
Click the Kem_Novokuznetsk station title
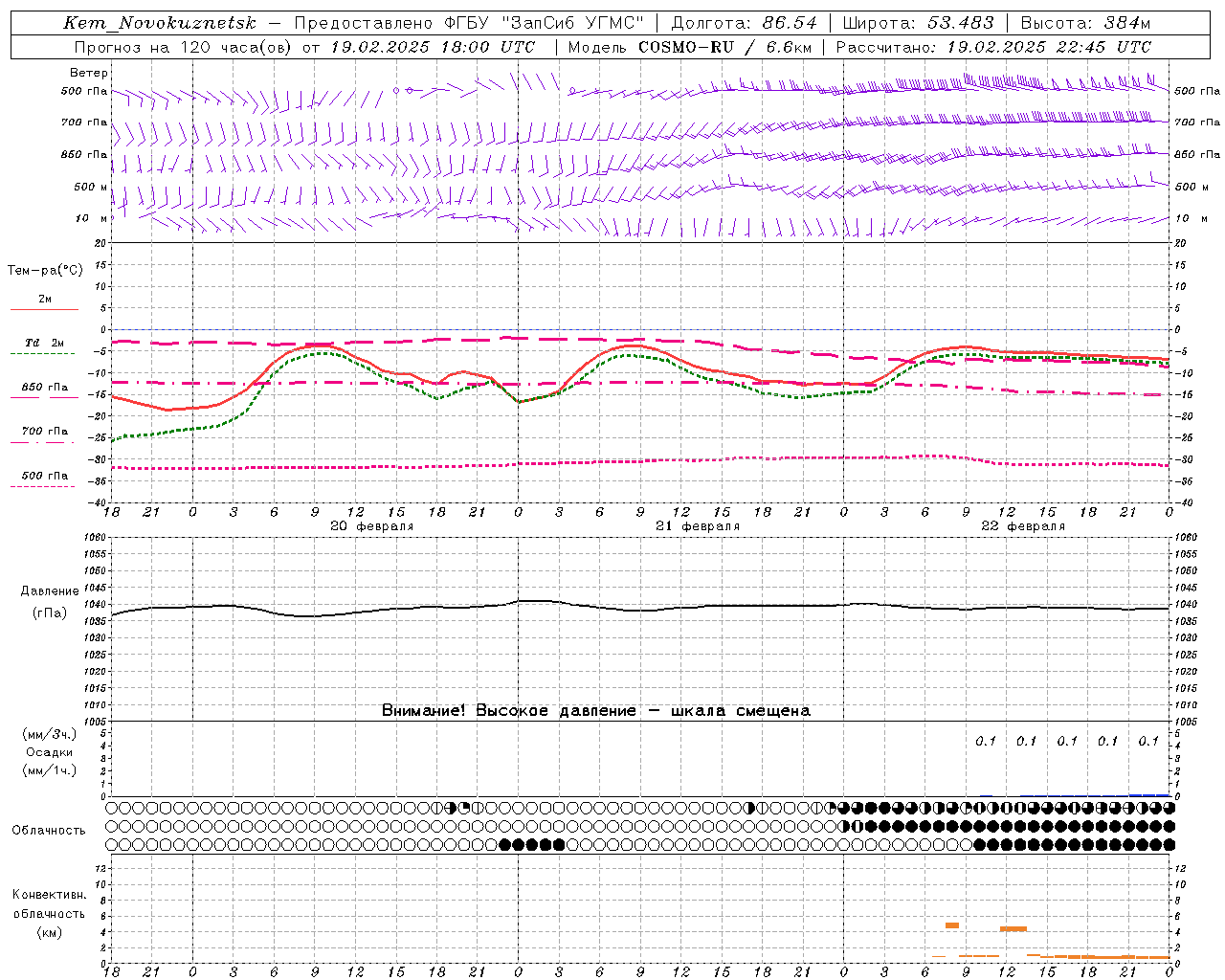point(160,23)
